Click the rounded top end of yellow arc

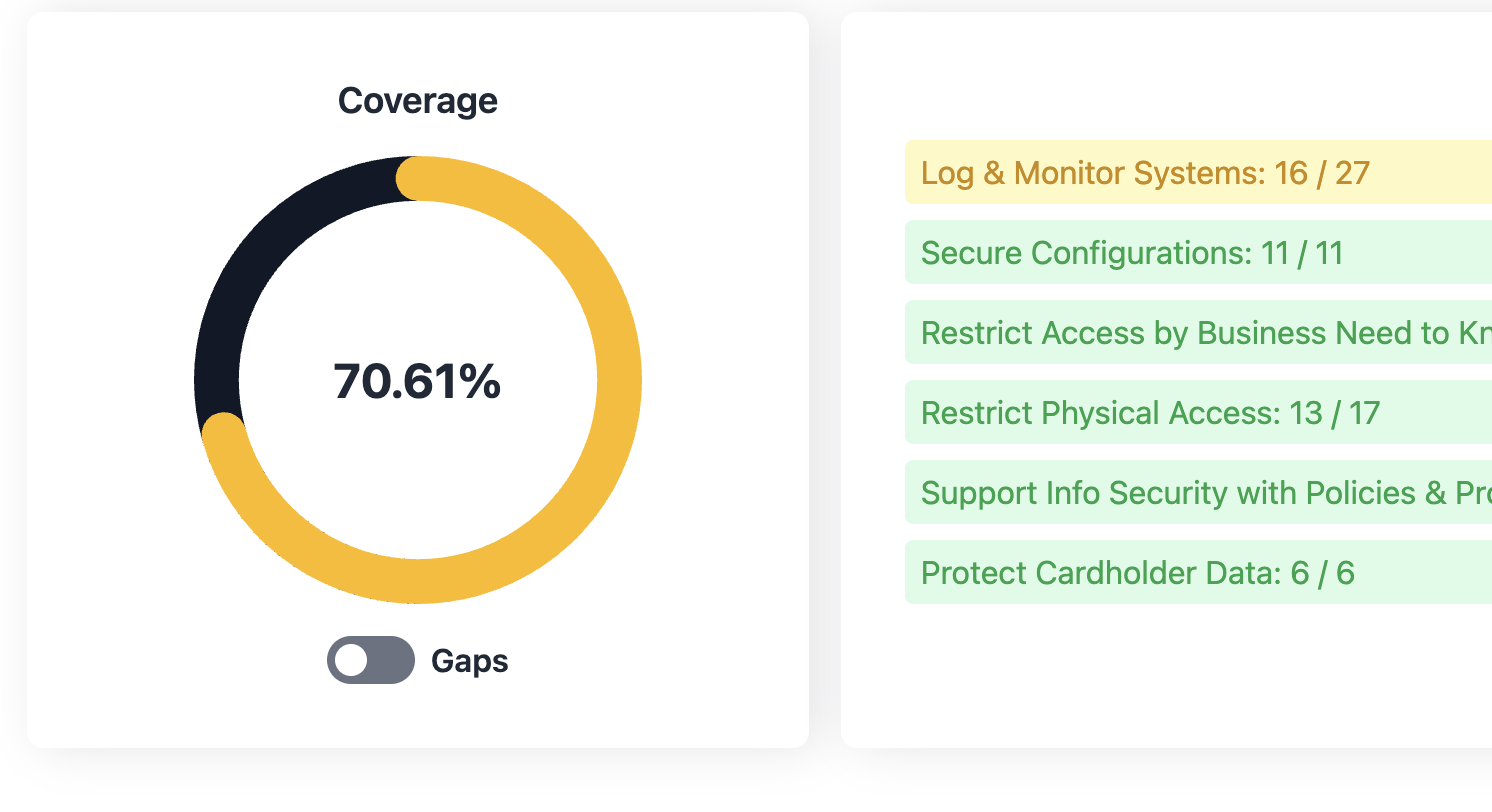tap(418, 179)
